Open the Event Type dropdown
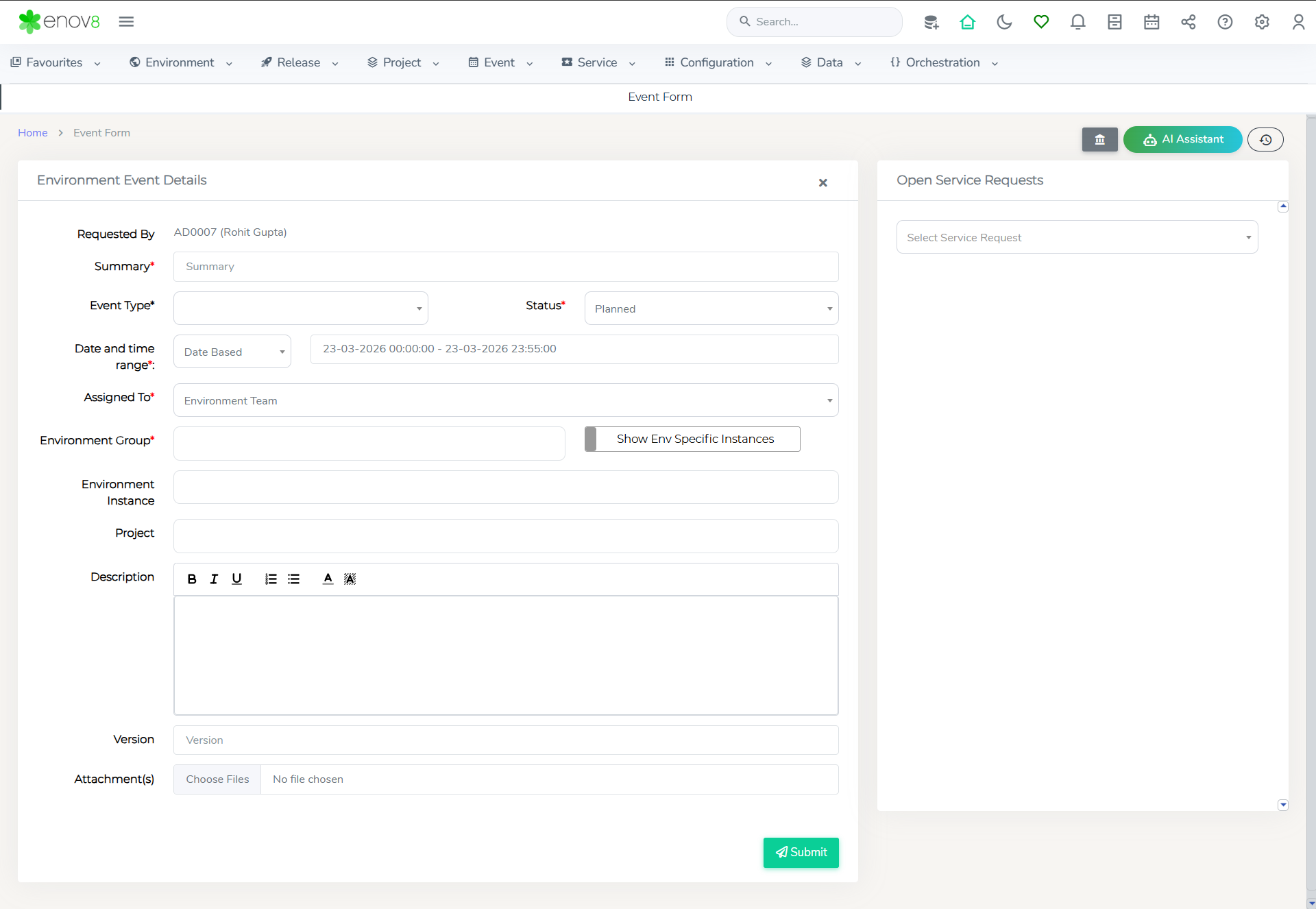The height and width of the screenshot is (909, 1316). click(x=300, y=308)
